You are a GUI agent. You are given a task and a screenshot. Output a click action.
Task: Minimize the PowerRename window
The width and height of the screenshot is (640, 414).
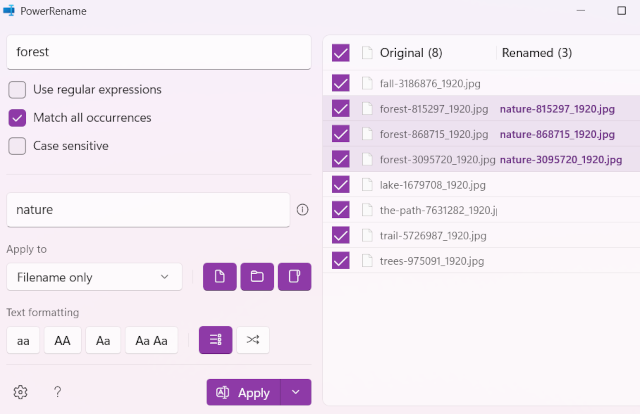coord(580,10)
